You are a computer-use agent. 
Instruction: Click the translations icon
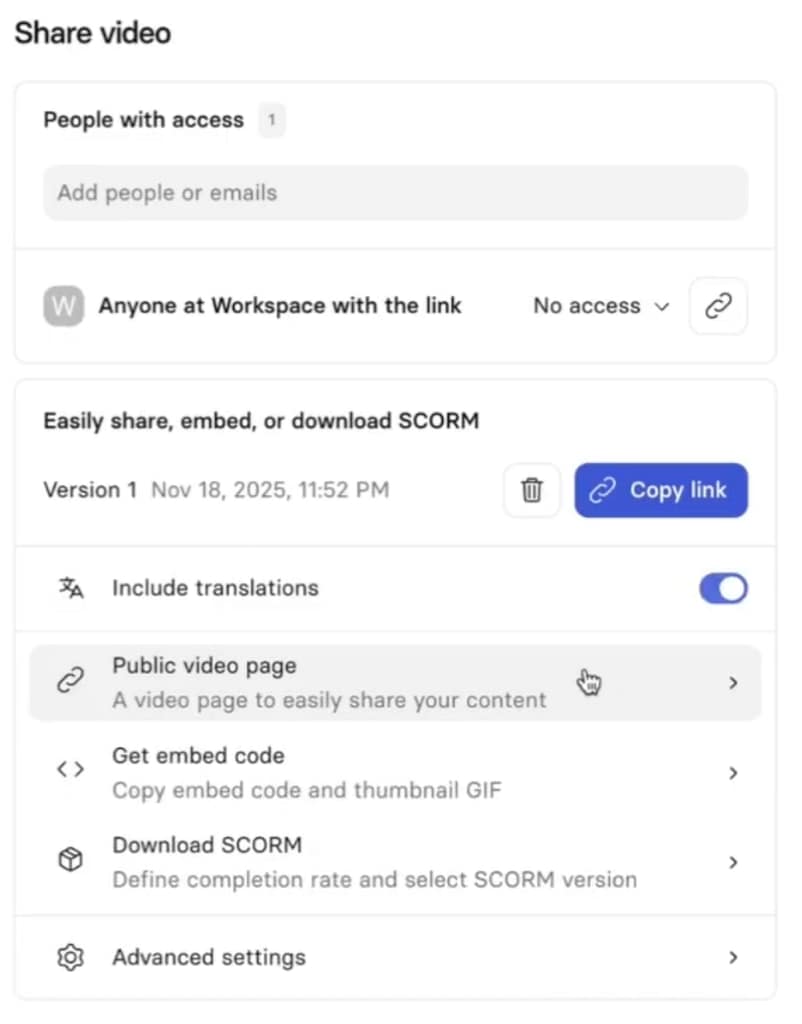[70, 588]
